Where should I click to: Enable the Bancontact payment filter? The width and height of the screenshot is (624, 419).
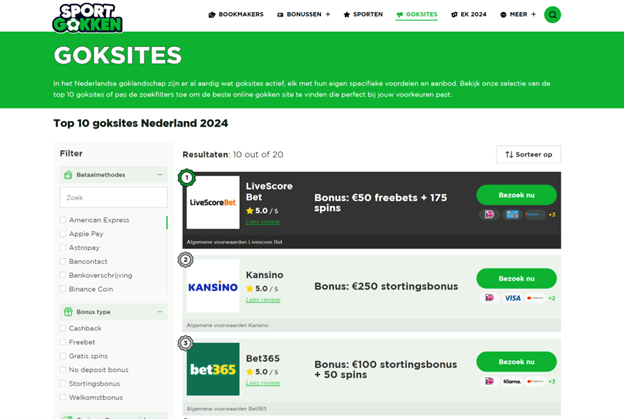coord(63,261)
